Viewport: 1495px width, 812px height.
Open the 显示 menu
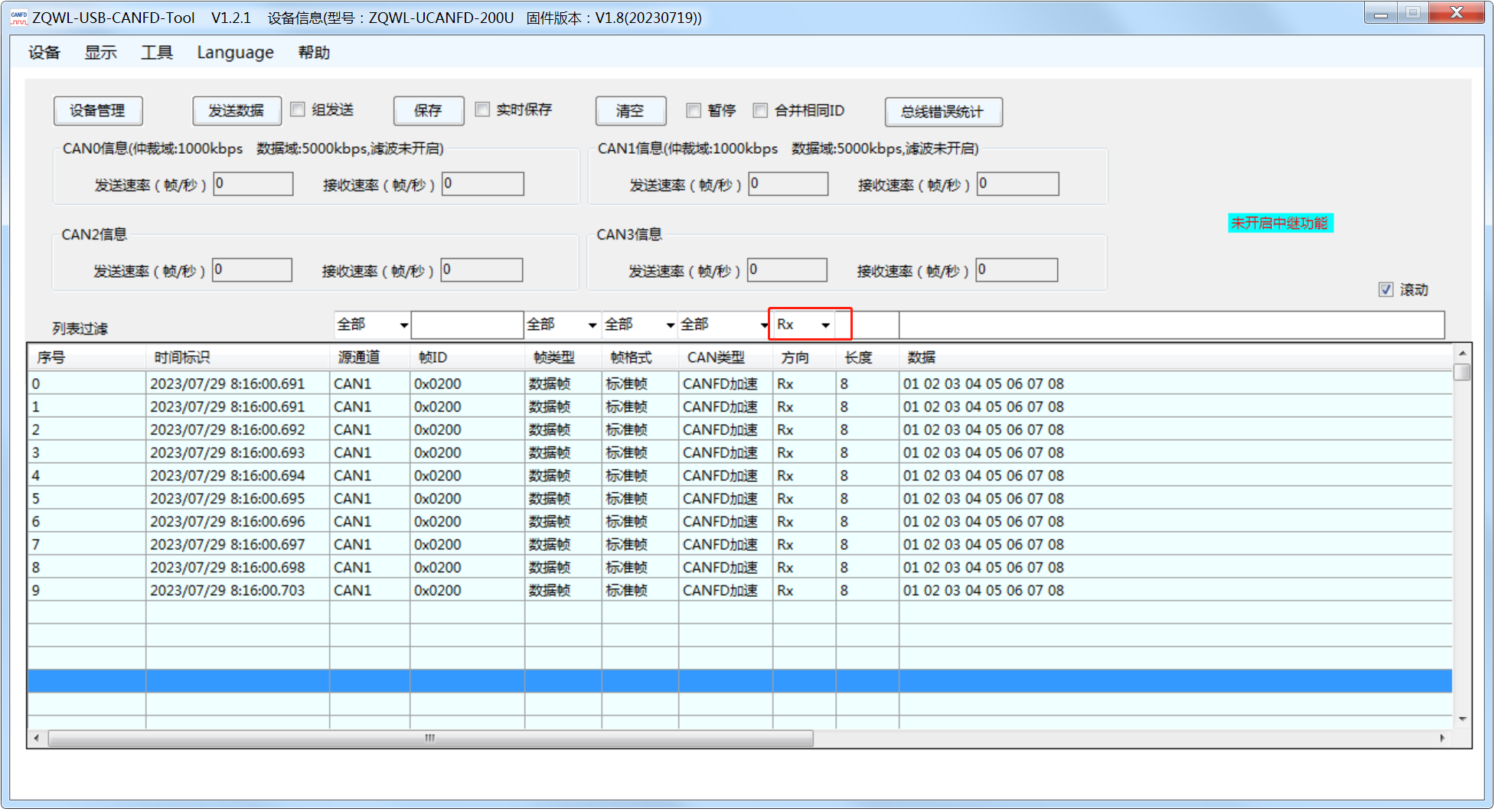pos(100,53)
